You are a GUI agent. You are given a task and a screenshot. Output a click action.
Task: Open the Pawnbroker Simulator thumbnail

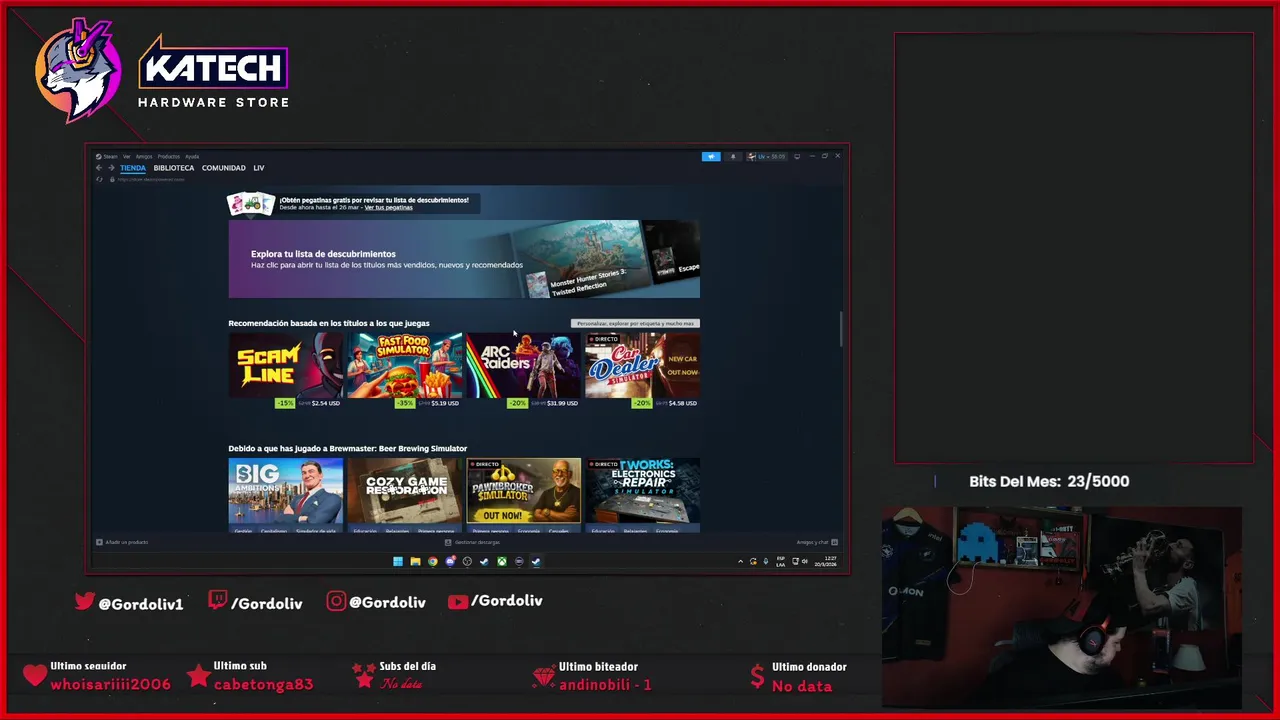click(x=523, y=490)
